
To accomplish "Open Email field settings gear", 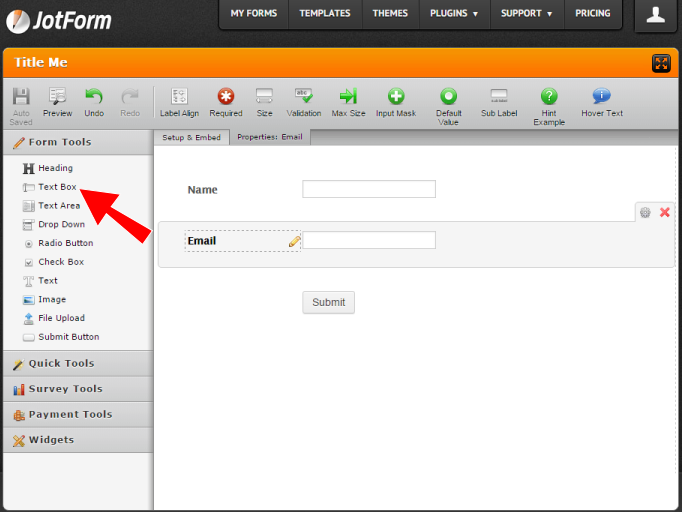I will [645, 212].
